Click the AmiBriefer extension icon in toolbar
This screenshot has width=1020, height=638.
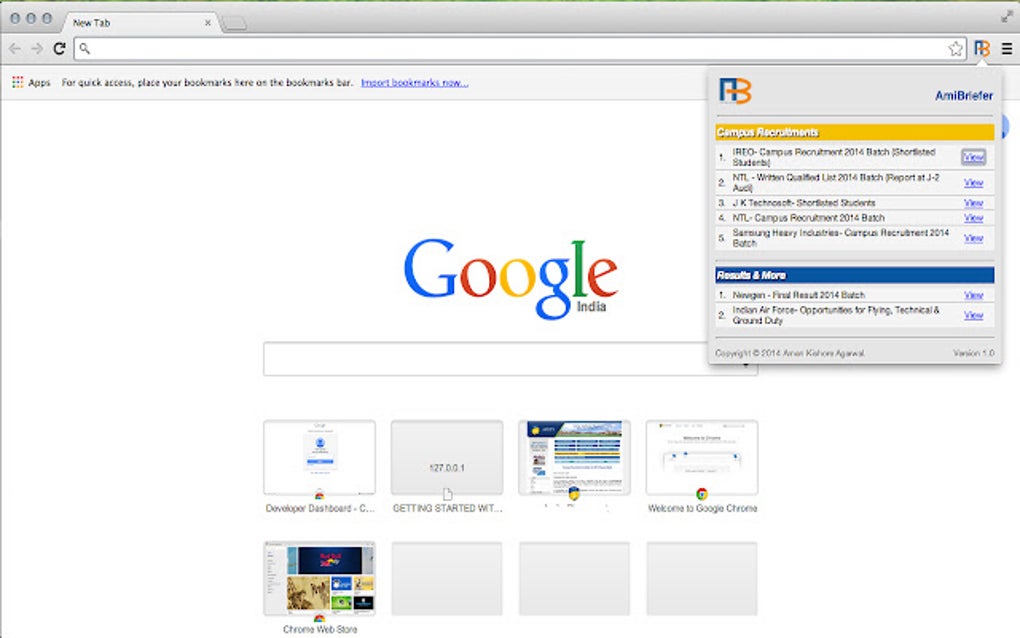[981, 47]
